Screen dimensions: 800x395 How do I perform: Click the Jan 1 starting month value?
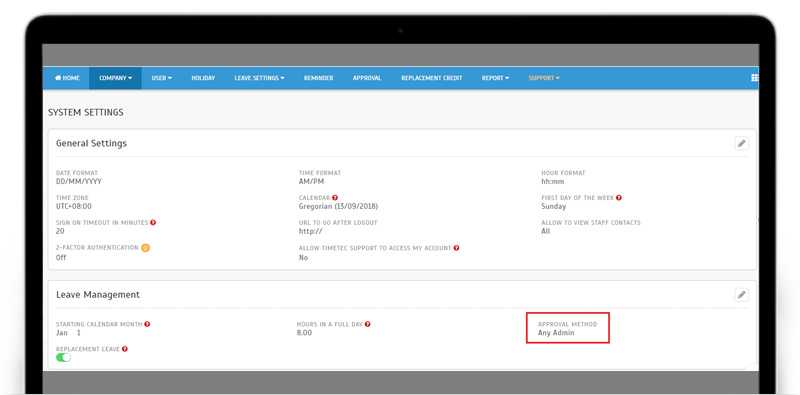click(68, 333)
